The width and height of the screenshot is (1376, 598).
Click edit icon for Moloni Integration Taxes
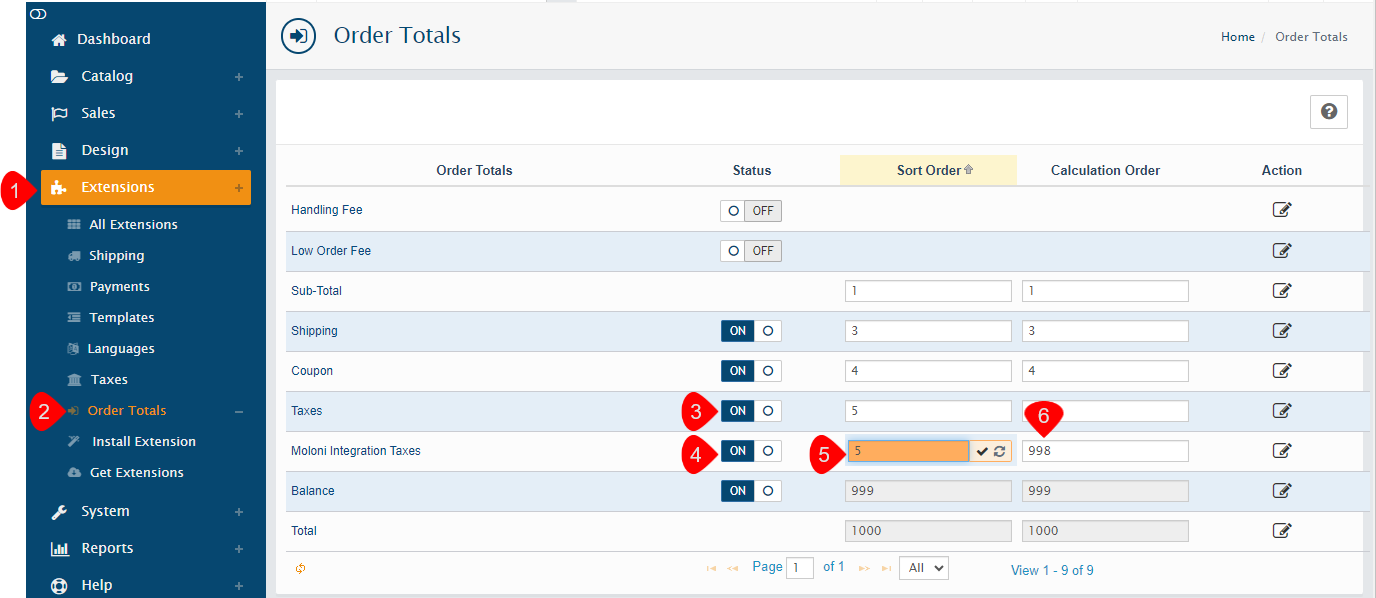[x=1281, y=450]
